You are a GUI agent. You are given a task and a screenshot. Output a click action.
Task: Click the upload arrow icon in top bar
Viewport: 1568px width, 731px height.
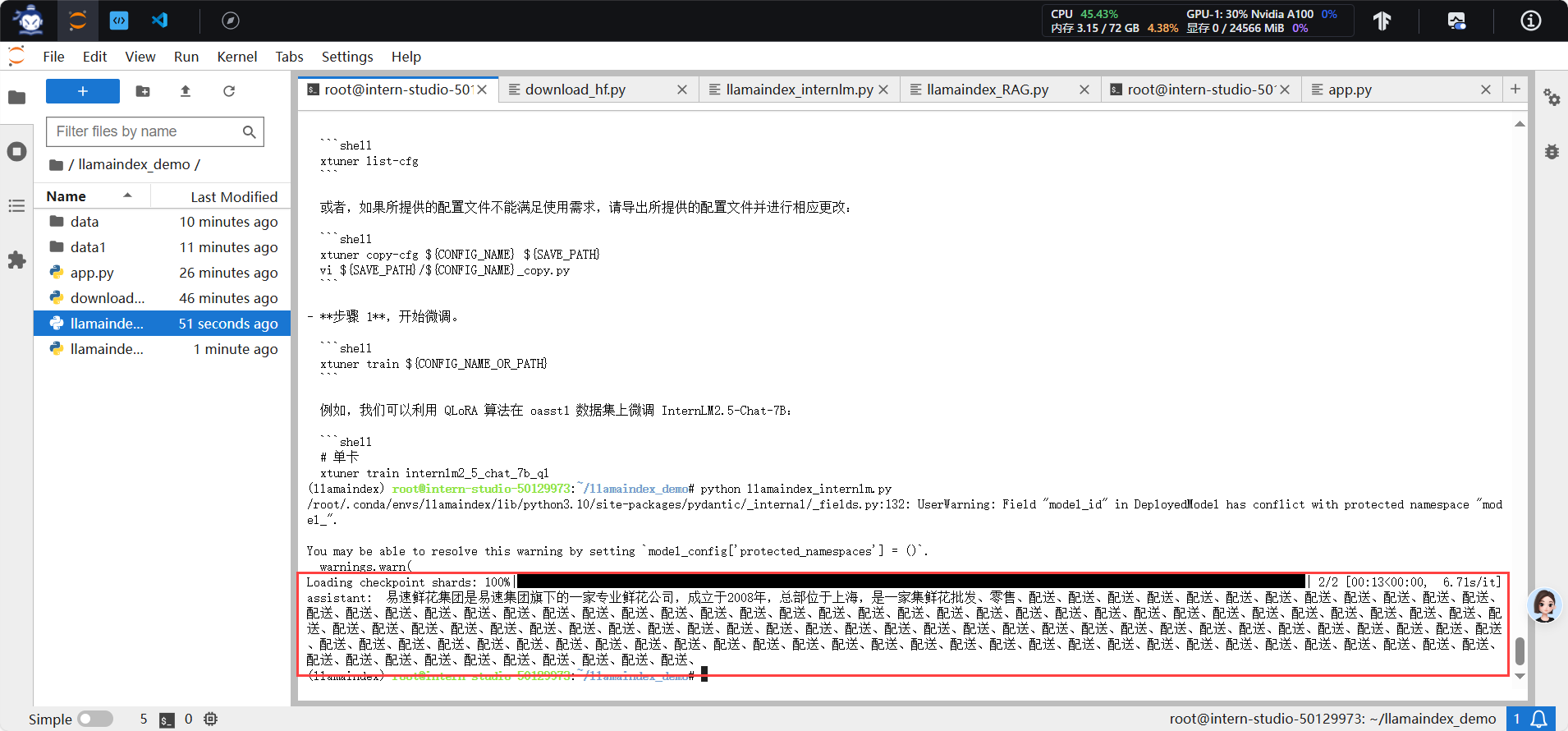[1382, 21]
